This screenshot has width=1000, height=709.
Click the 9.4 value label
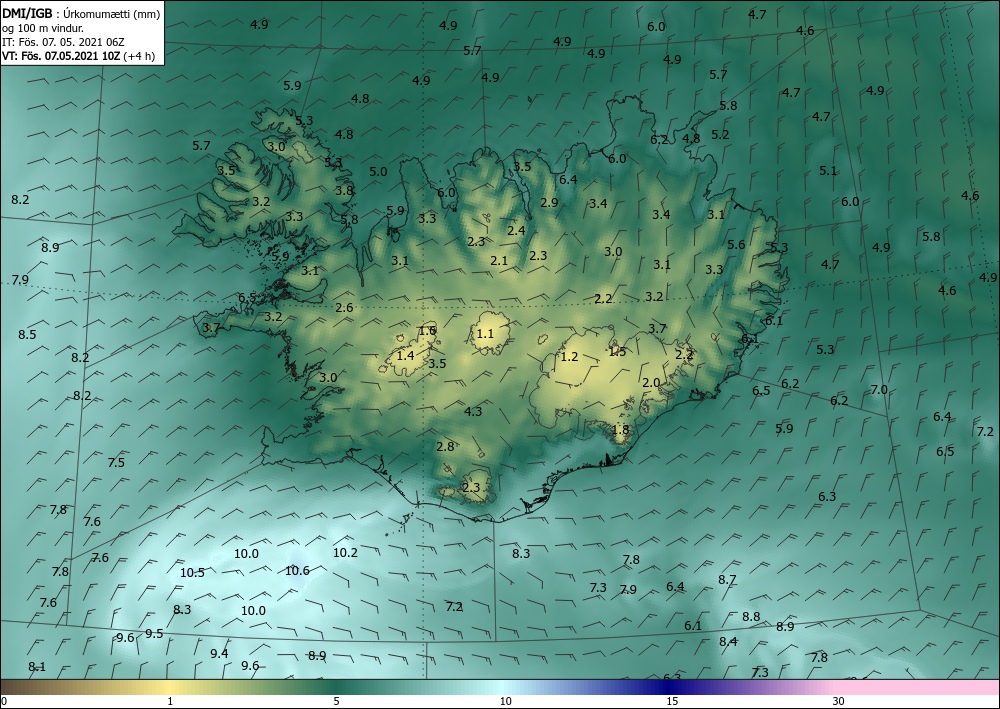click(219, 654)
